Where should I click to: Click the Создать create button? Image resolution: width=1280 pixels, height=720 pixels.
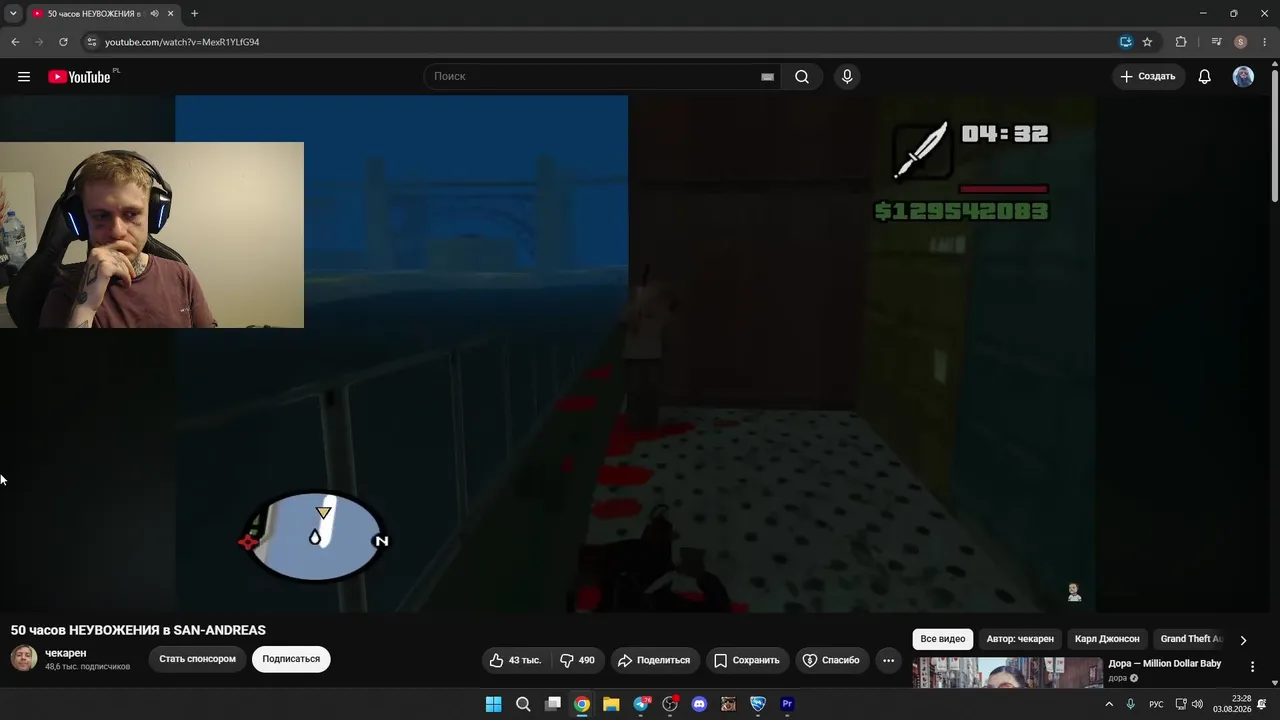1148,77
